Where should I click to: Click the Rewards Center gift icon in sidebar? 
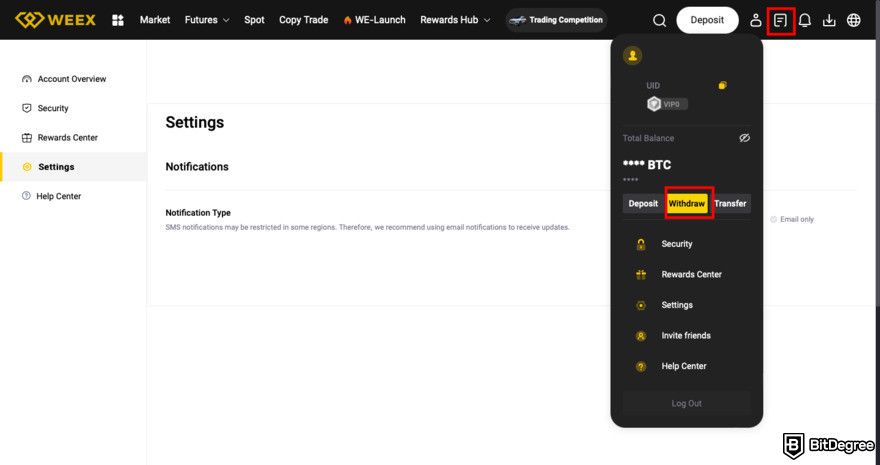point(26,137)
